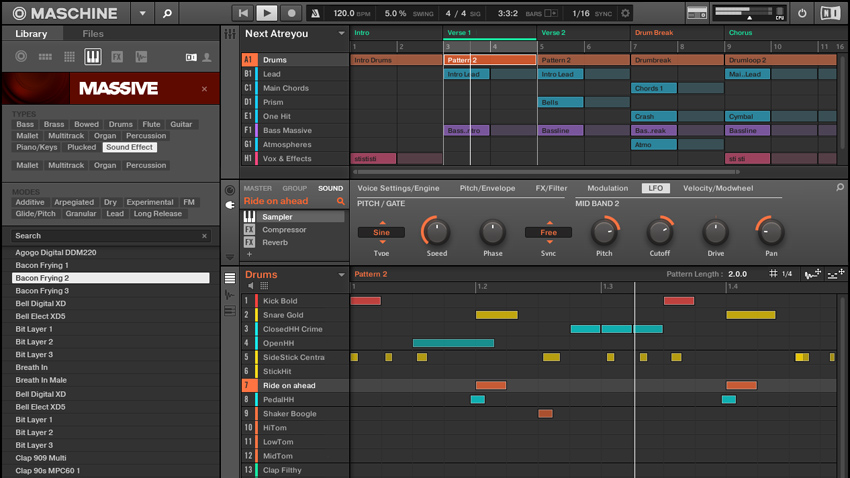This screenshot has height=478, width=850.
Task: Open the Drums group dropdown arrow
Action: coord(341,275)
